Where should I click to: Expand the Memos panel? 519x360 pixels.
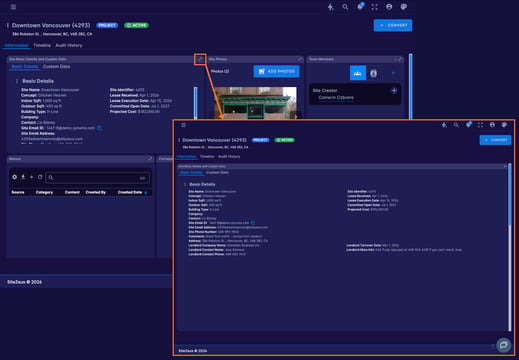[150, 159]
